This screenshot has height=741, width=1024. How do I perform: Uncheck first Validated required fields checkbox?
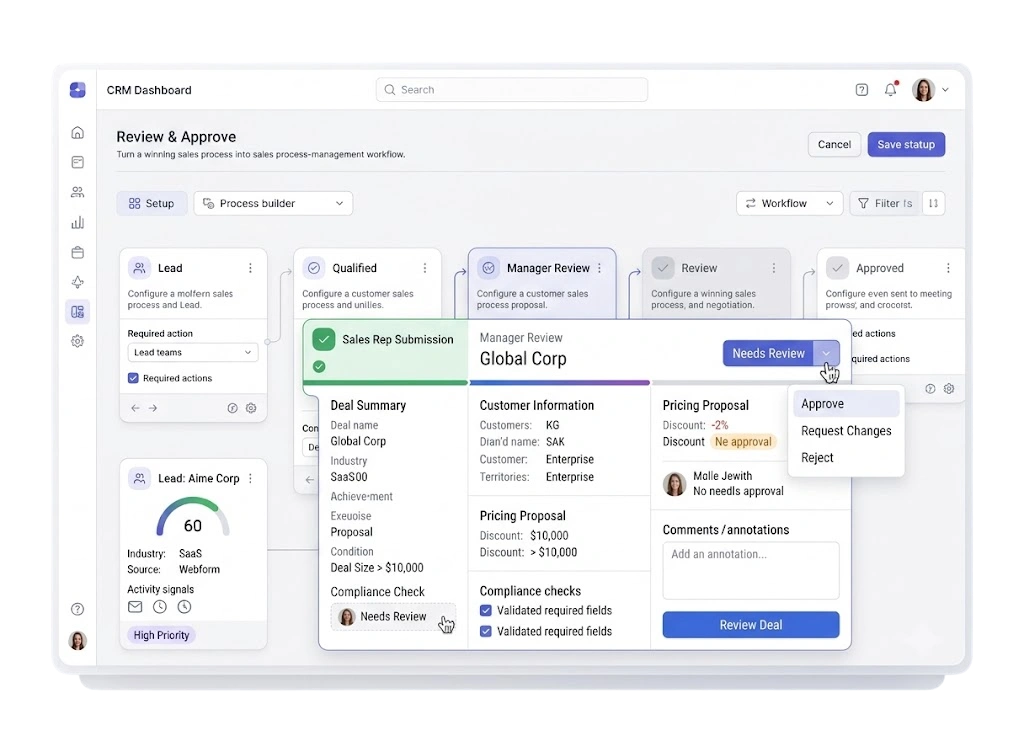(x=485, y=610)
